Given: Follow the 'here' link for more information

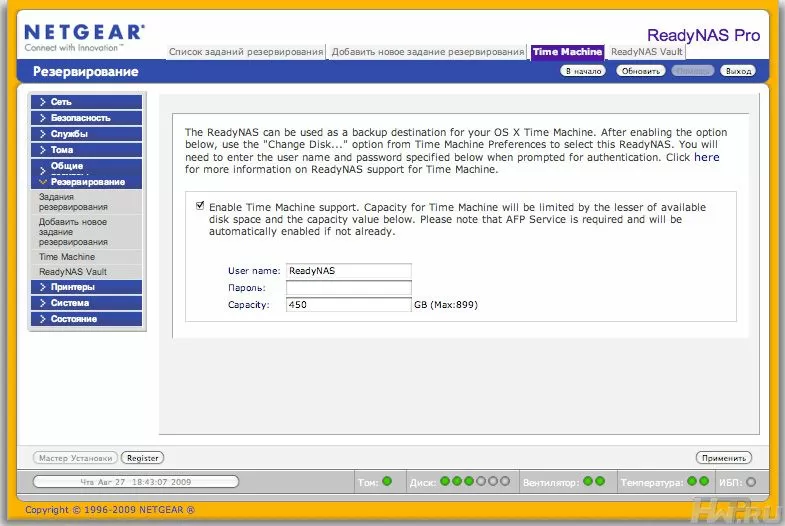Looking at the screenshot, I should (x=706, y=157).
